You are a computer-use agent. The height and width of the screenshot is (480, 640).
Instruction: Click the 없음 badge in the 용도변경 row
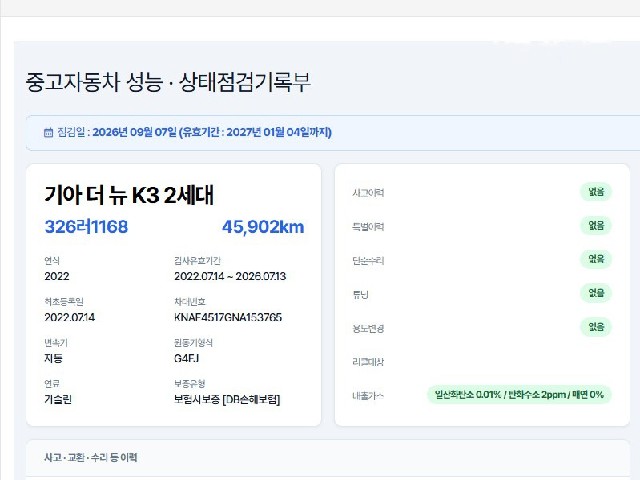(596, 327)
